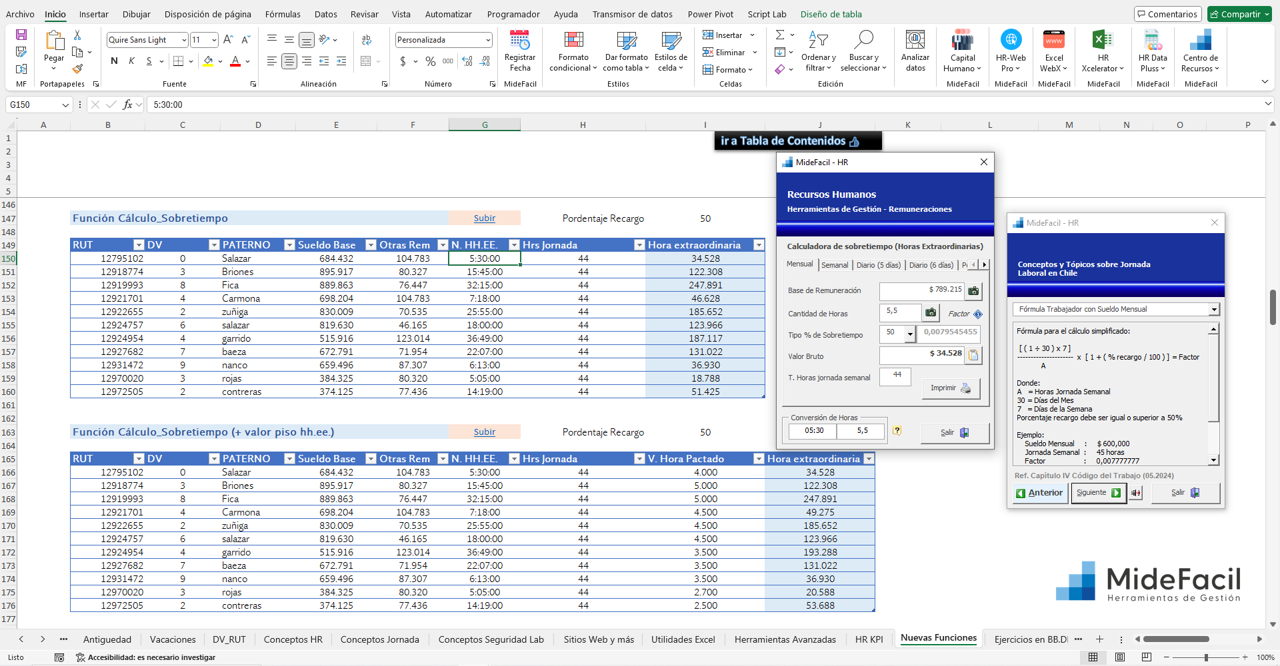Click the yellow help question mark icon

(x=897, y=431)
